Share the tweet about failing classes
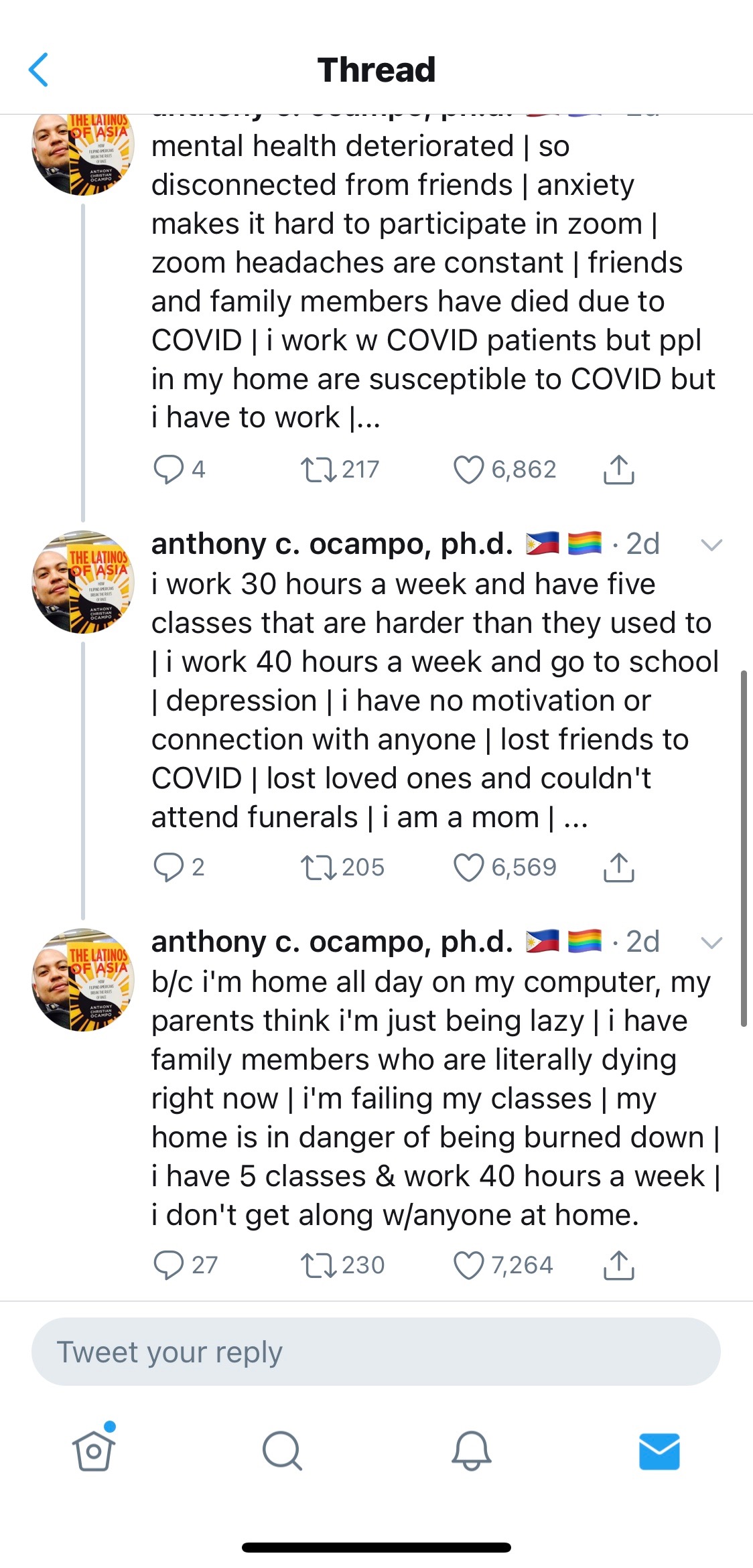The image size is (753, 1568). pos(618,1265)
